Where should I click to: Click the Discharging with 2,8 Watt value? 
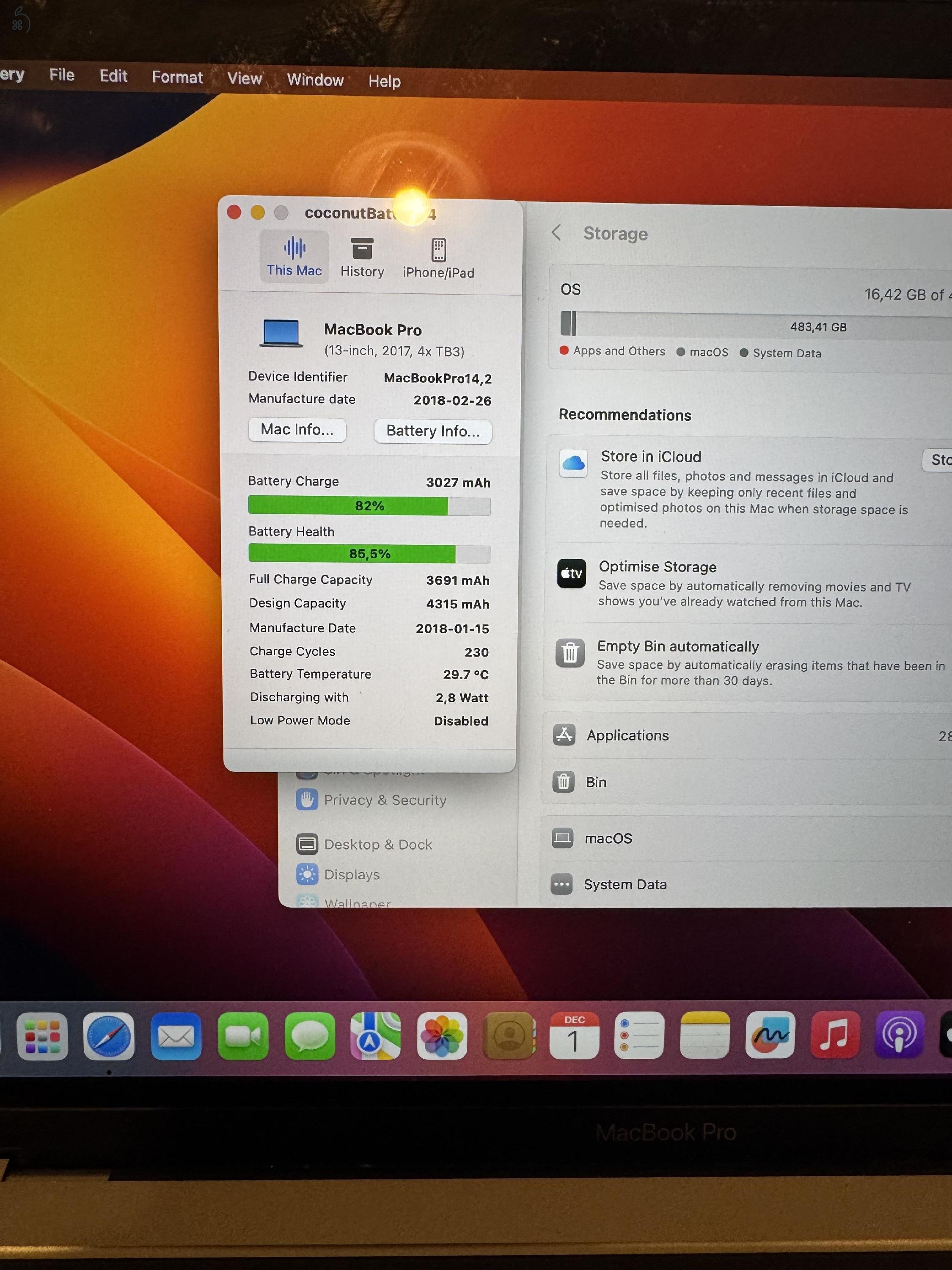tap(462, 698)
